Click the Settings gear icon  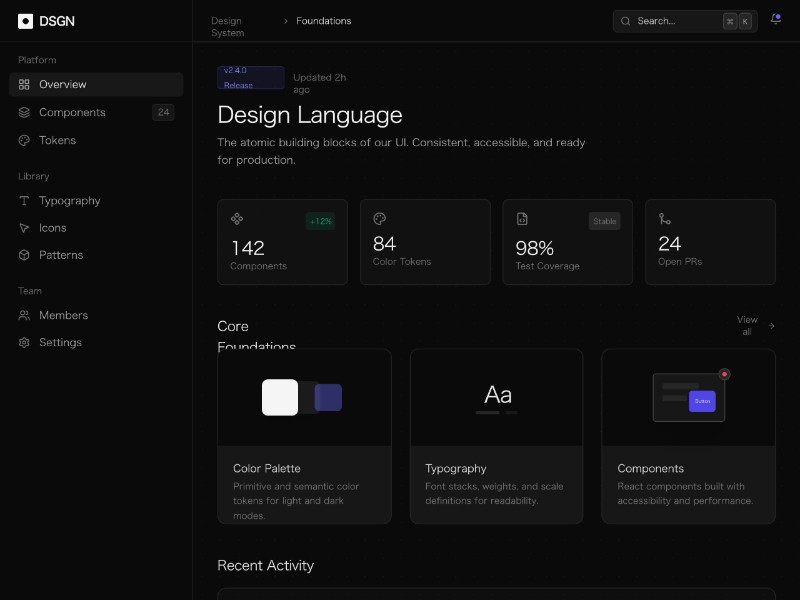pyautogui.click(x=25, y=343)
